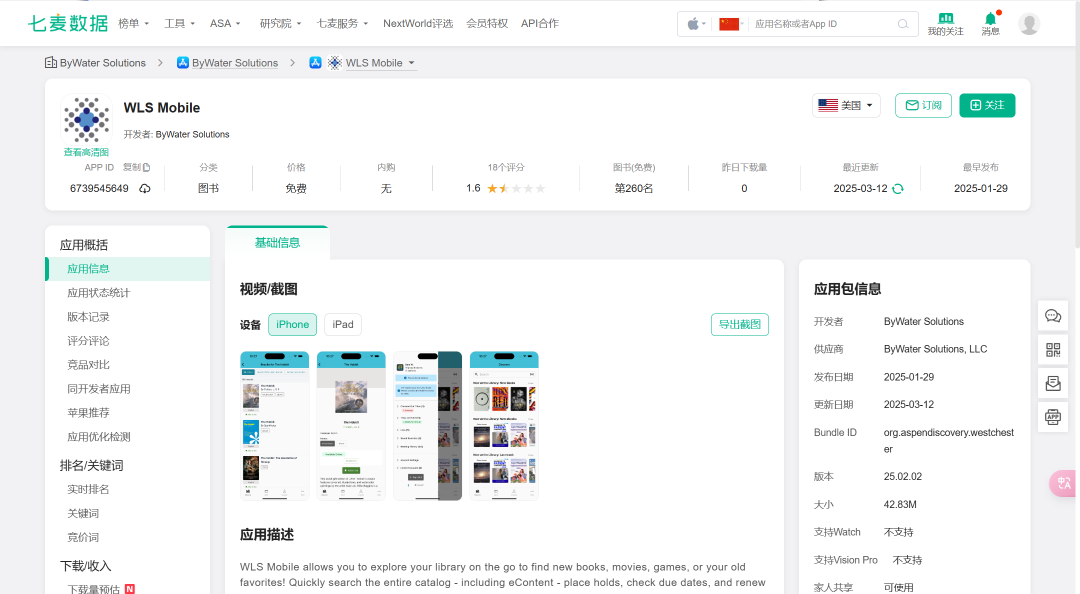Click the 关注 button
This screenshot has height=594, width=1080.
(987, 105)
